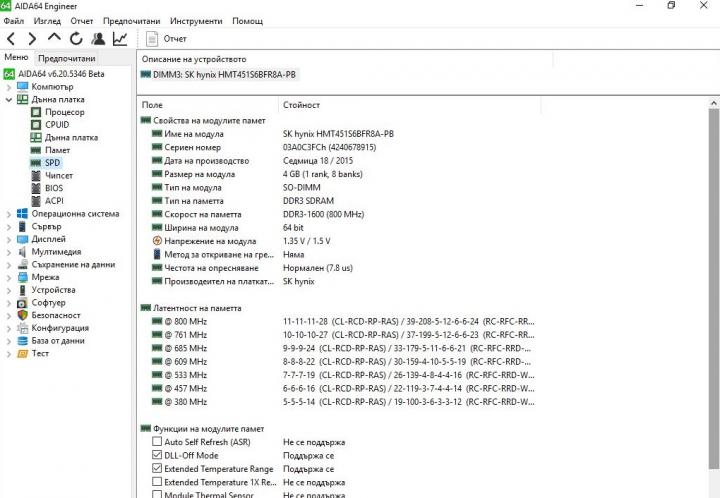Select DIMM3: SK hynix HMT451S6BFR8A-PB device
The height and width of the screenshot is (498, 720).
(219, 74)
